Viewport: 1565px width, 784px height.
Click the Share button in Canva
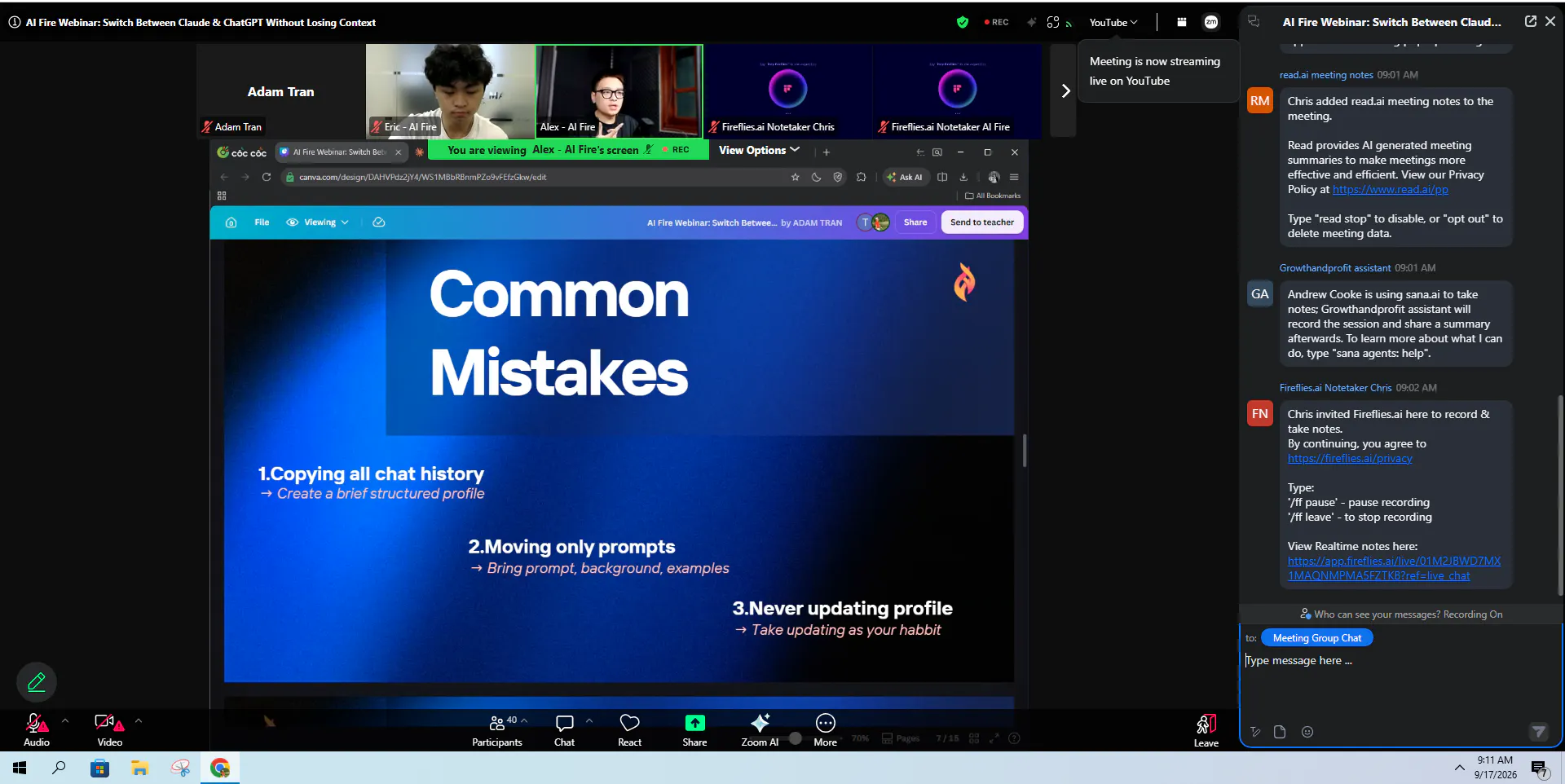click(915, 222)
